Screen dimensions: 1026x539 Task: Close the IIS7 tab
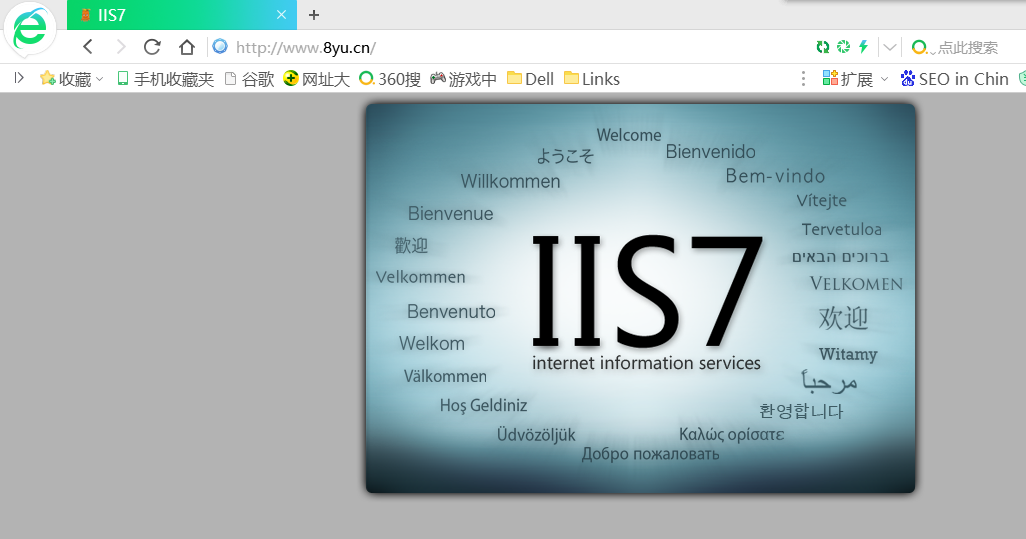click(281, 14)
